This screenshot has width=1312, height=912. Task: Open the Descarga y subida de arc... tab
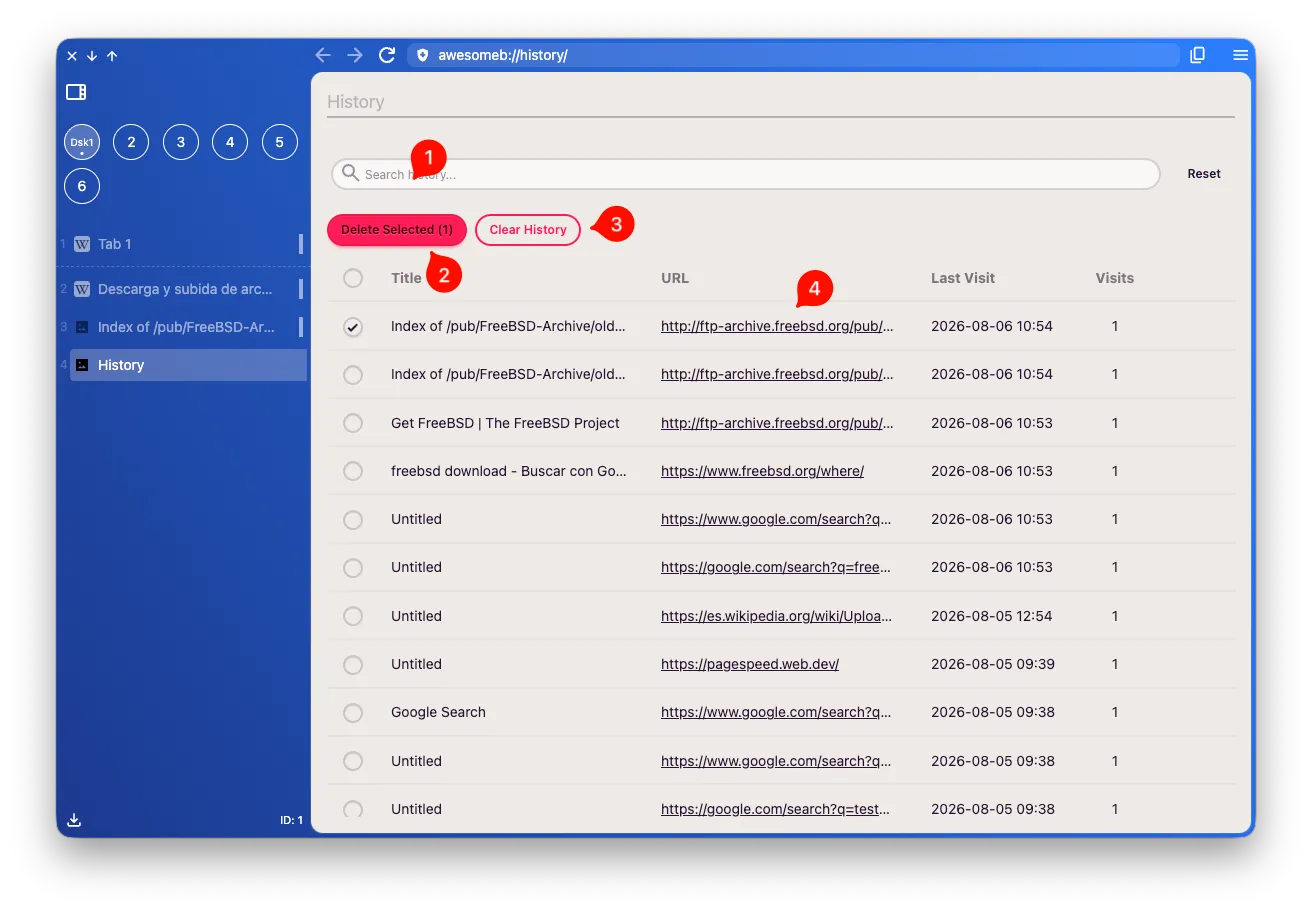coord(188,289)
